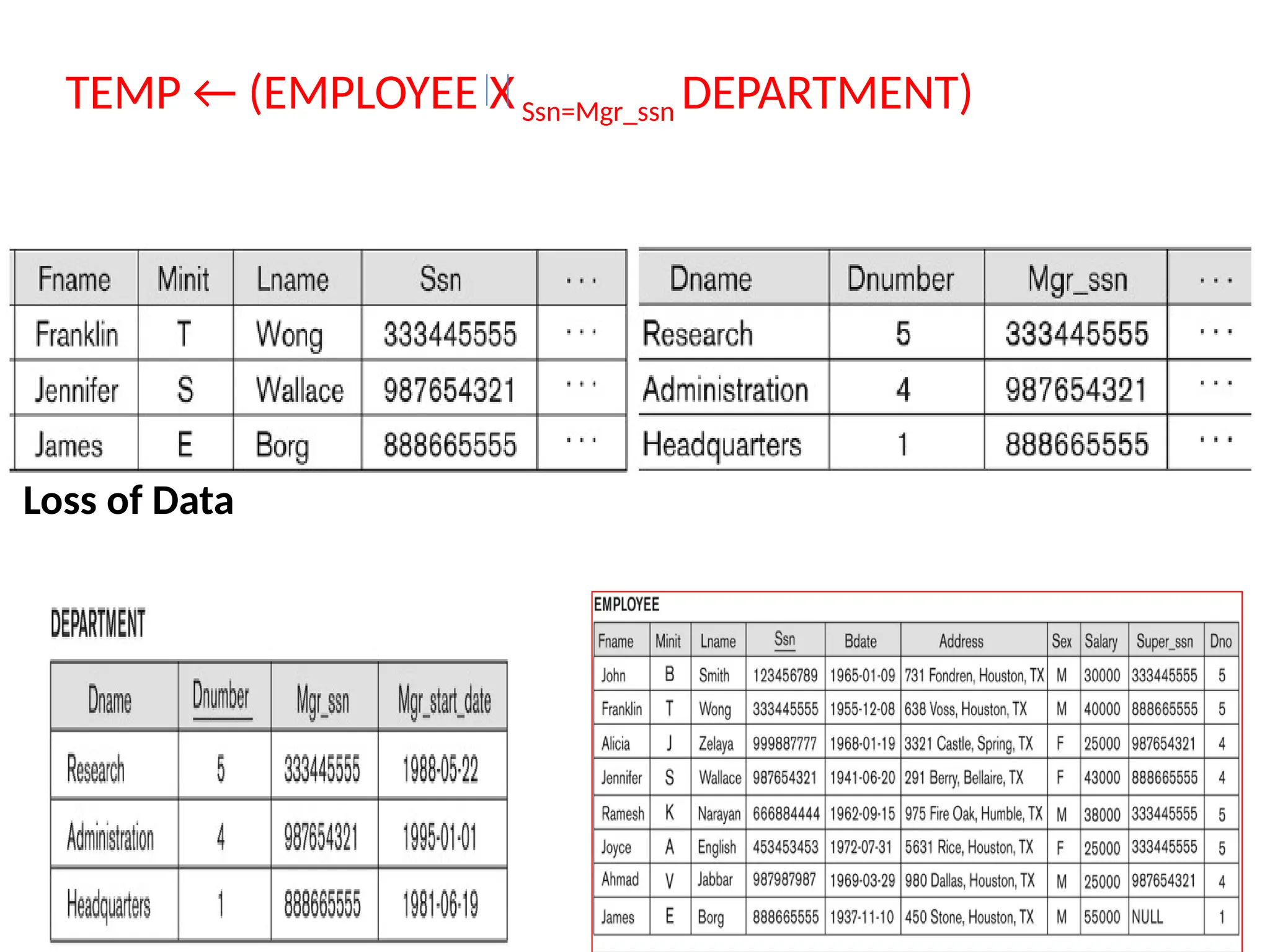
Task: Click the 'EMPLOYEE' label above the bottom-right table
Action: 626,604
